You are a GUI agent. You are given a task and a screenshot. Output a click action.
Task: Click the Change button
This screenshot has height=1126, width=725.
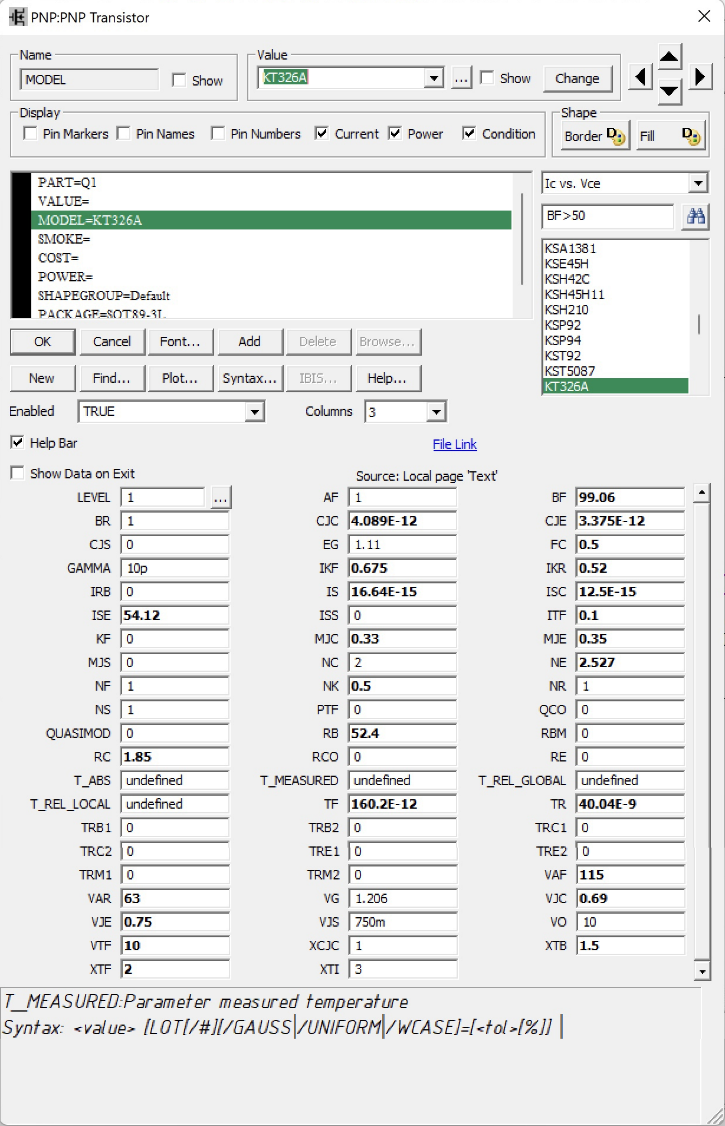577,78
